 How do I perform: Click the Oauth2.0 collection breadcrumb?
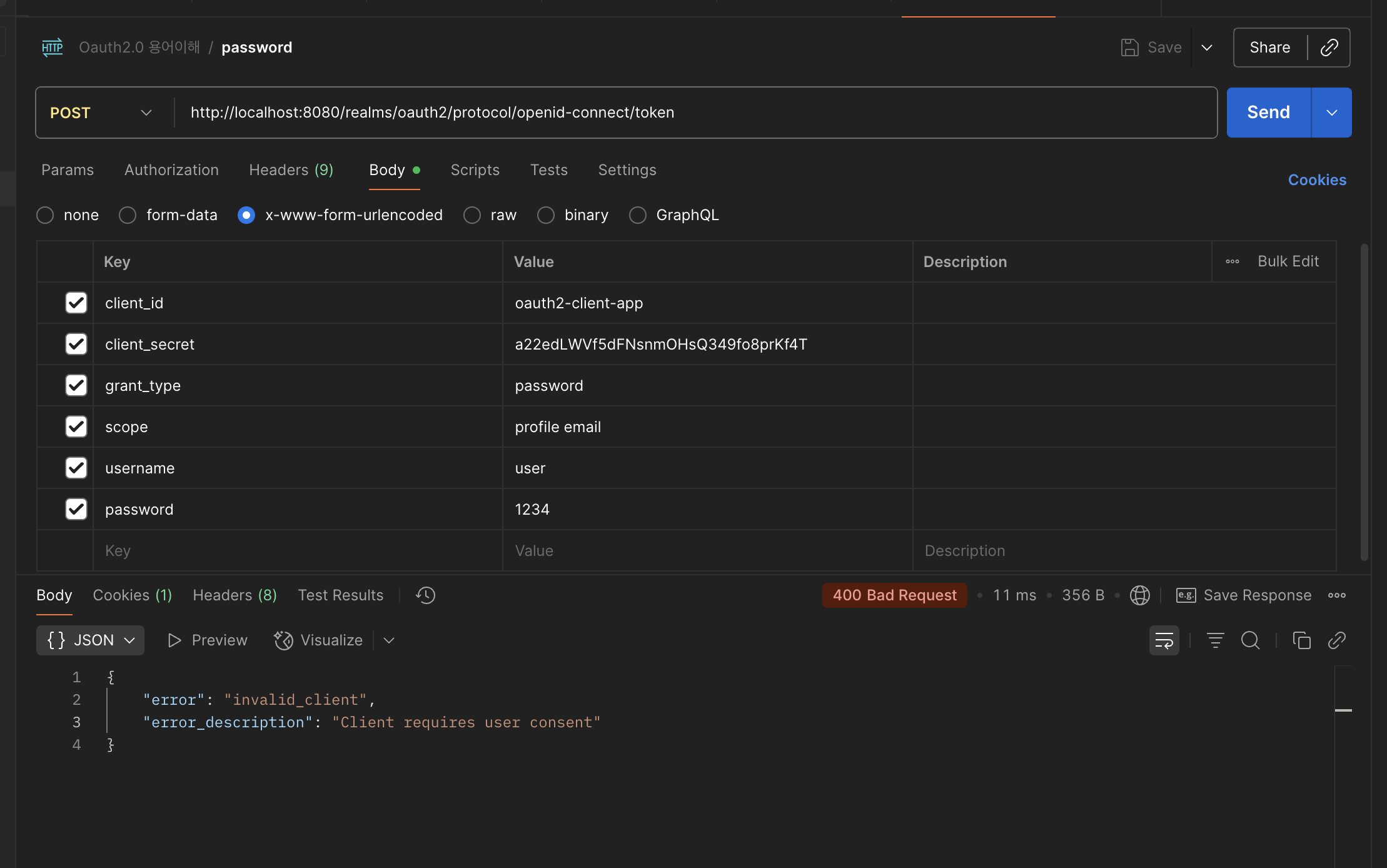click(x=139, y=48)
